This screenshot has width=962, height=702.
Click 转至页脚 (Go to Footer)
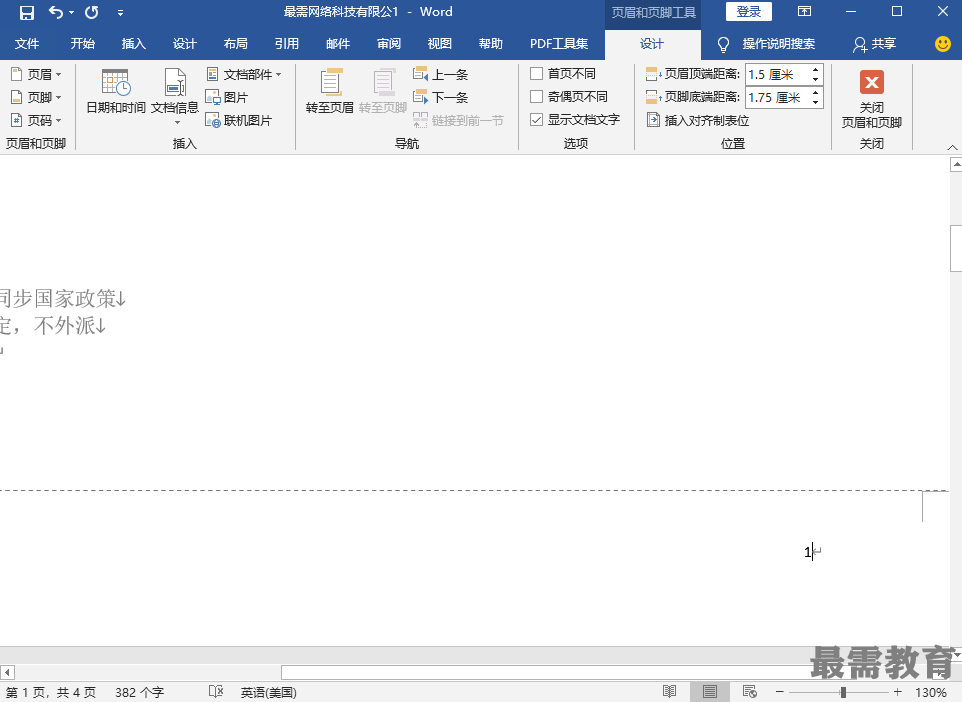[383, 91]
